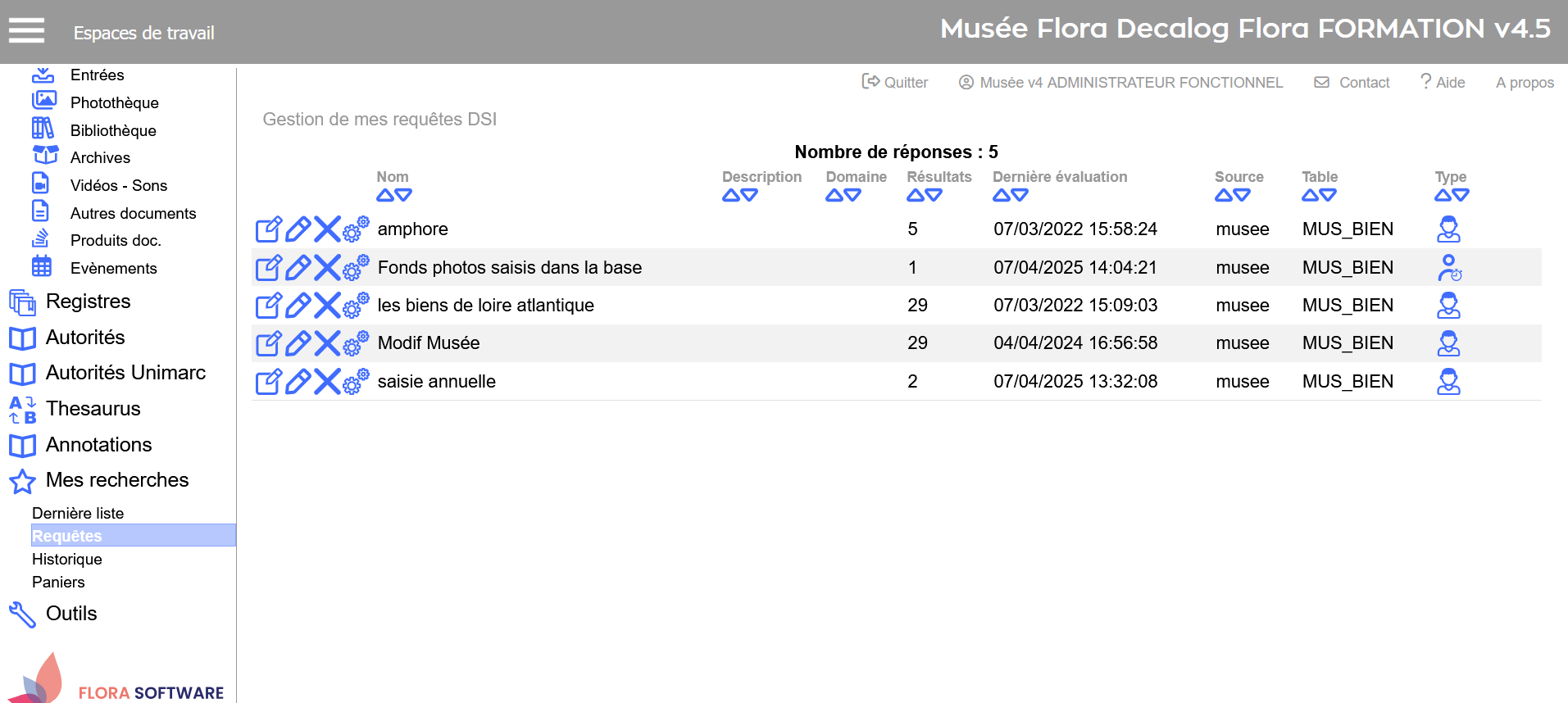Click the type icon for Fonds photos row
The height and width of the screenshot is (703, 1568).
(x=1449, y=268)
